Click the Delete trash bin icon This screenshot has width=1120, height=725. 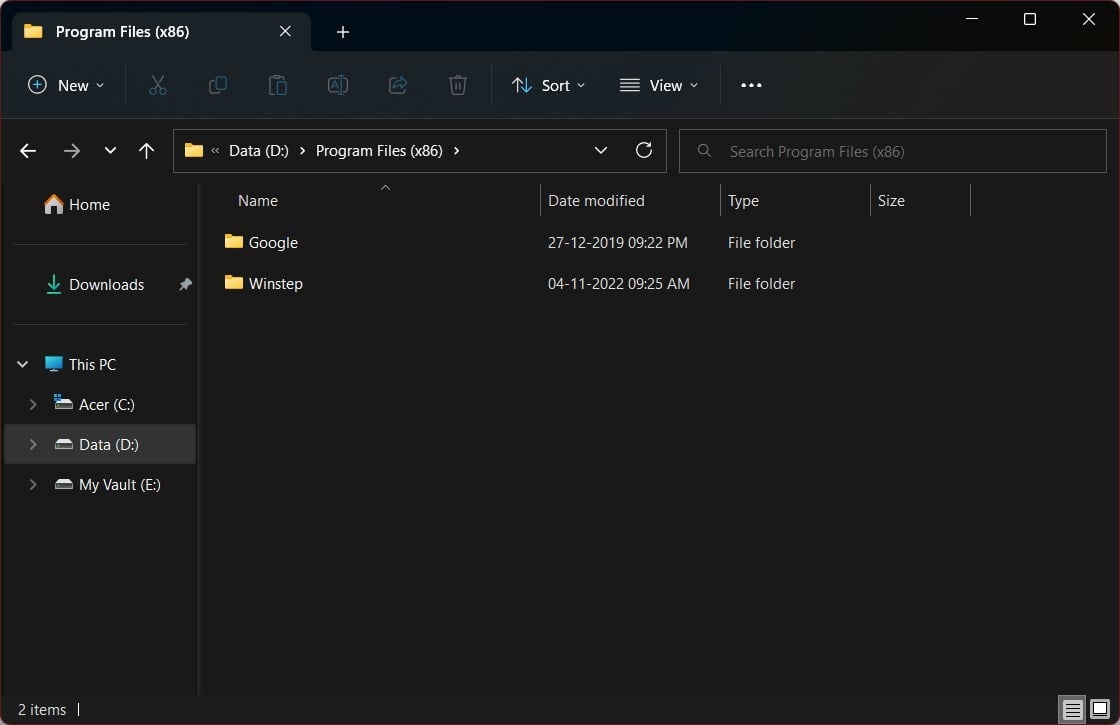point(458,86)
